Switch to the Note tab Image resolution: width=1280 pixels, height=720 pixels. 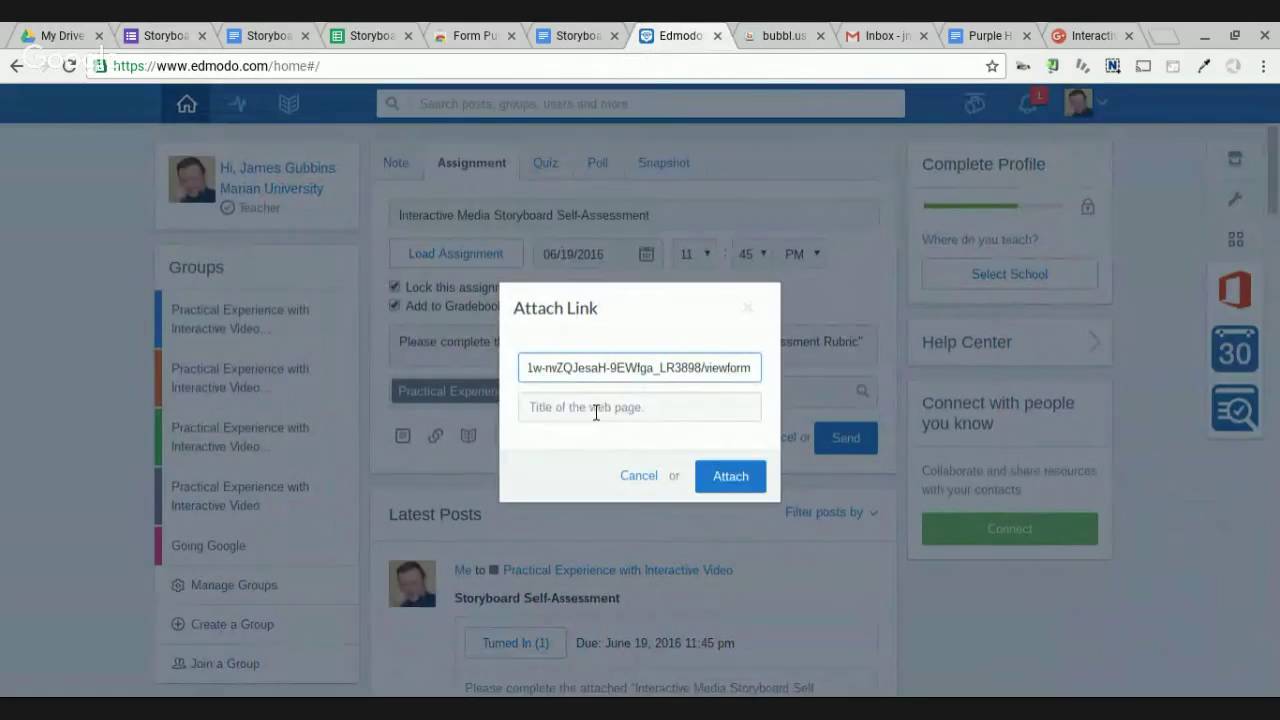click(396, 163)
